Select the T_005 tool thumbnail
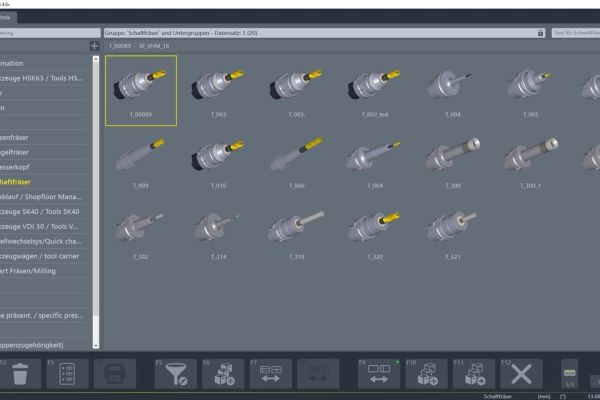 coord(531,90)
